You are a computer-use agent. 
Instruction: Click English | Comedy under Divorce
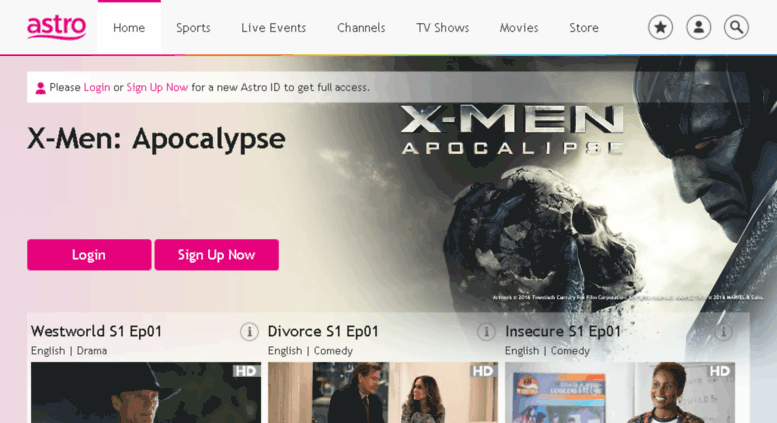[x=310, y=351]
